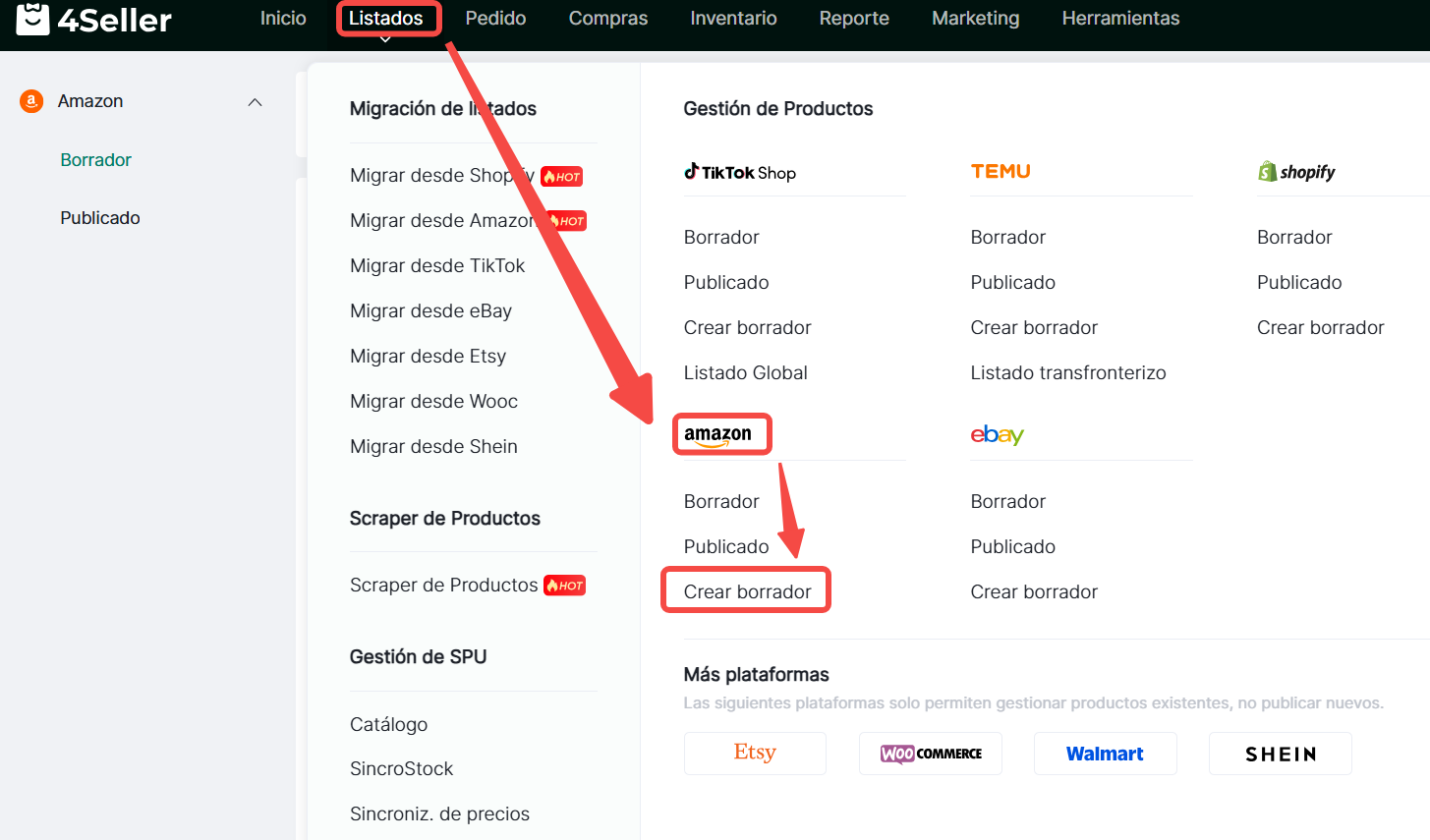
Task: Open Listado Global under TikTok Shop
Action: [x=745, y=372]
